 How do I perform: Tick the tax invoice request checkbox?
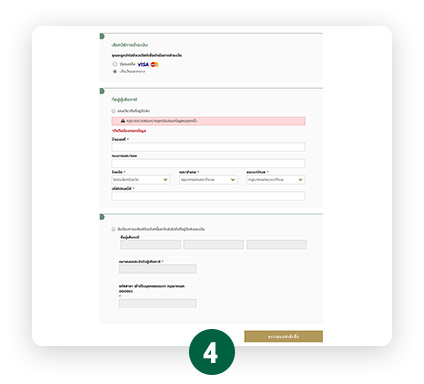coord(113,229)
